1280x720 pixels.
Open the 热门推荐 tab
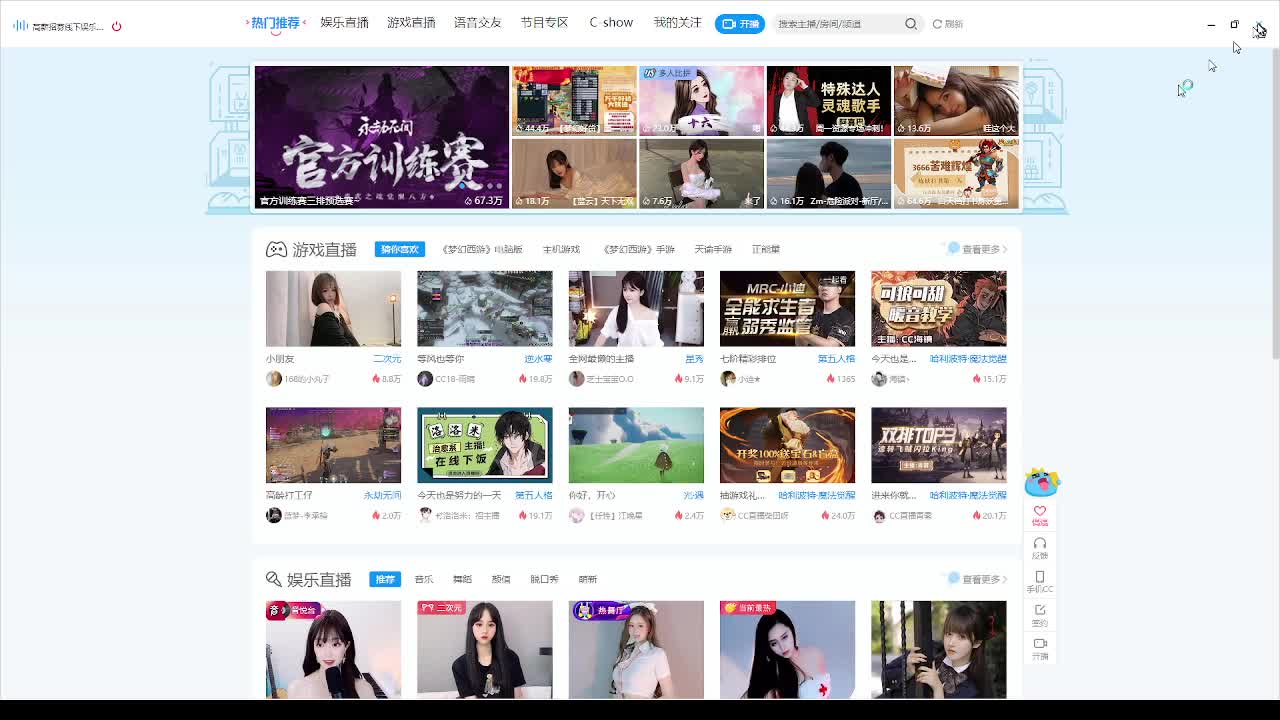(275, 22)
